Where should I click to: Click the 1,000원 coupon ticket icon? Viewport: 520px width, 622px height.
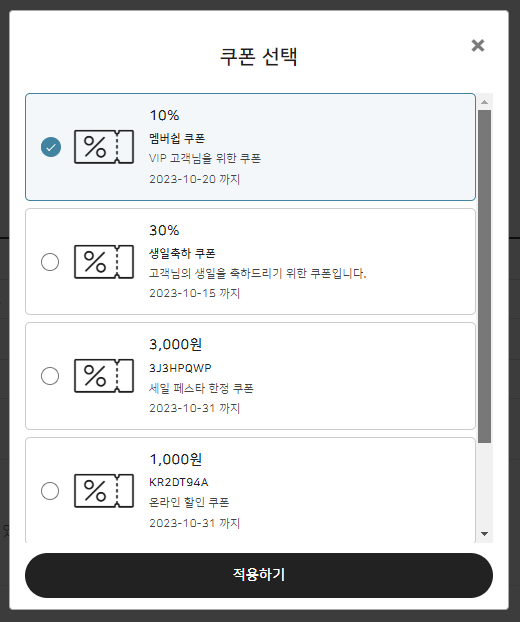click(104, 491)
